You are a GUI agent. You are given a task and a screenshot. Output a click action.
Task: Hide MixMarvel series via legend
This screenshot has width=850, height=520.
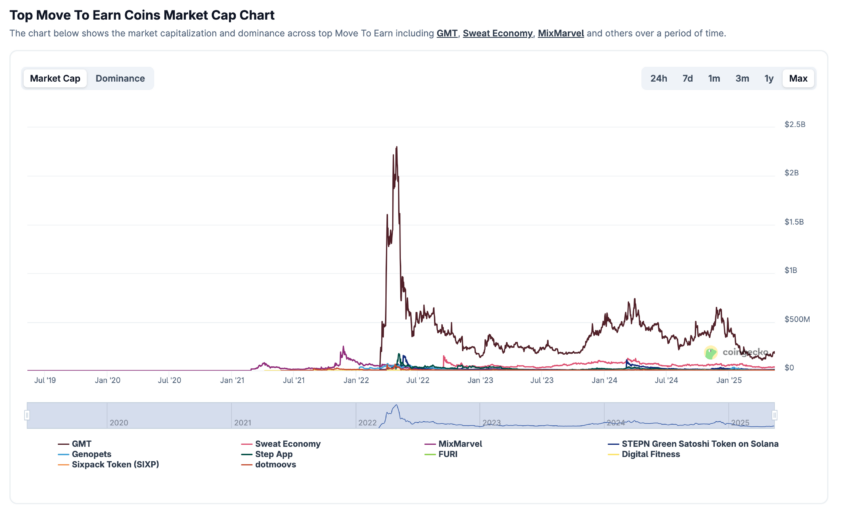pos(453,444)
